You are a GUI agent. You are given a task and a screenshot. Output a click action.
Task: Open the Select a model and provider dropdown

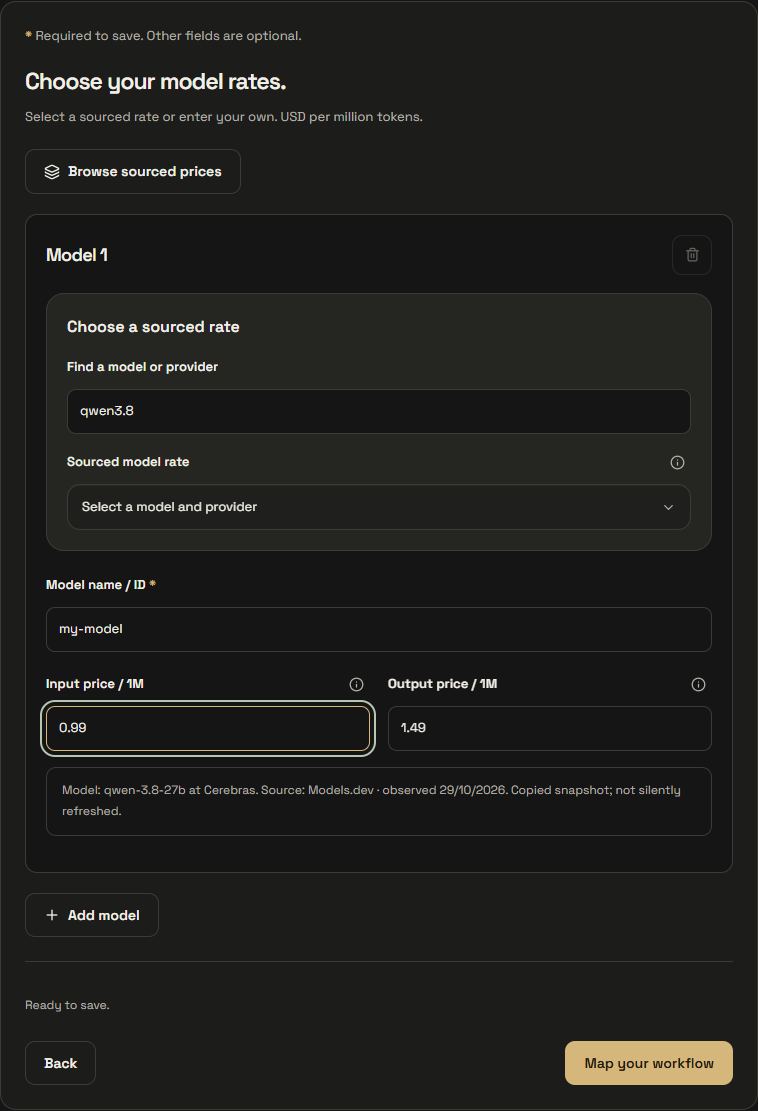(x=378, y=507)
